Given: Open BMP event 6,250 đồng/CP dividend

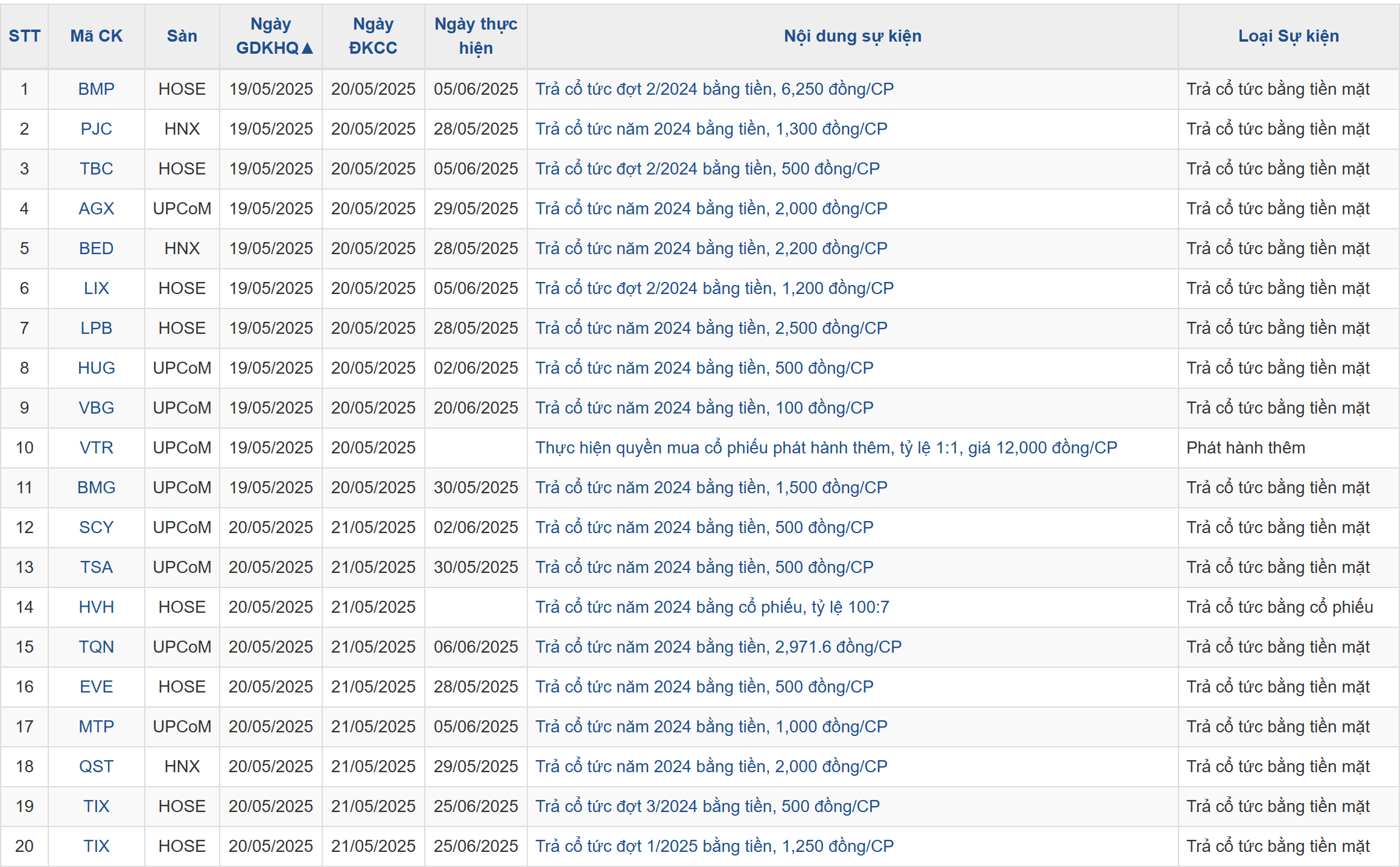Looking at the screenshot, I should (714, 89).
